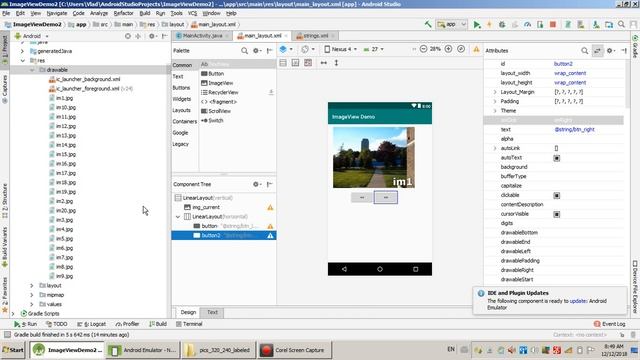Expand the Layout_Margin attribute
The width and height of the screenshot is (640, 360).
click(x=495, y=92)
